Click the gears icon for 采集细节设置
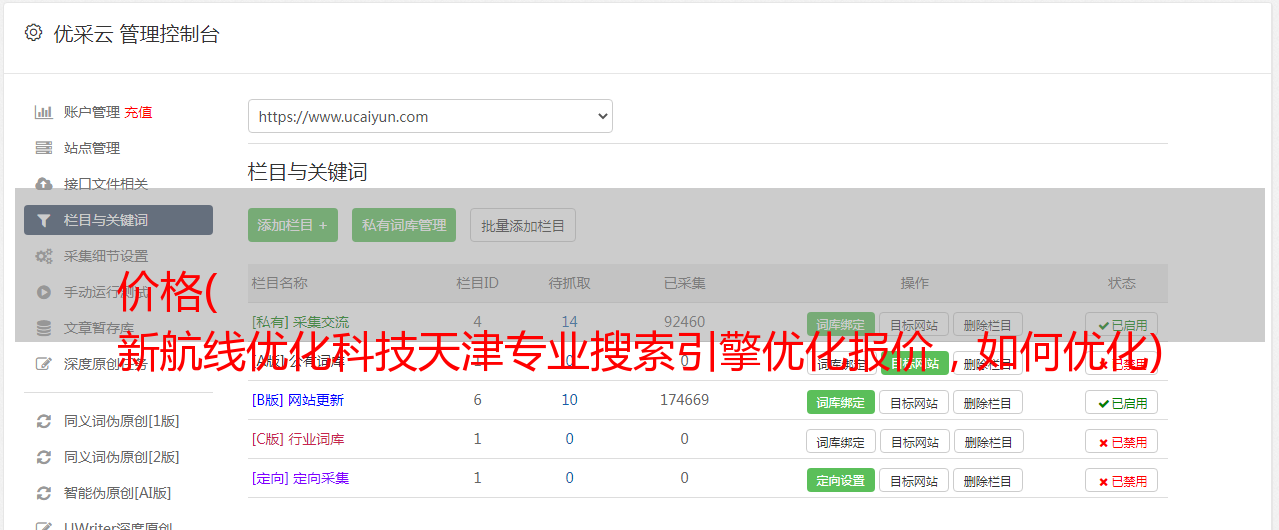 [44, 256]
